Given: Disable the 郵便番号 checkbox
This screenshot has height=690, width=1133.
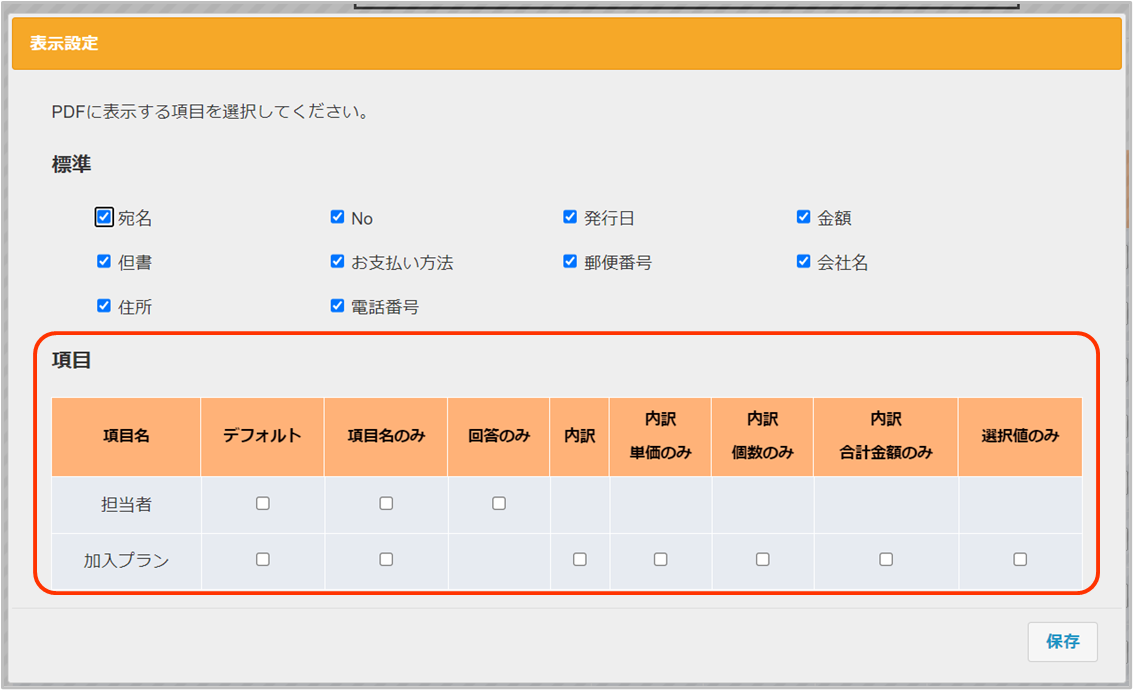Looking at the screenshot, I should [570, 262].
